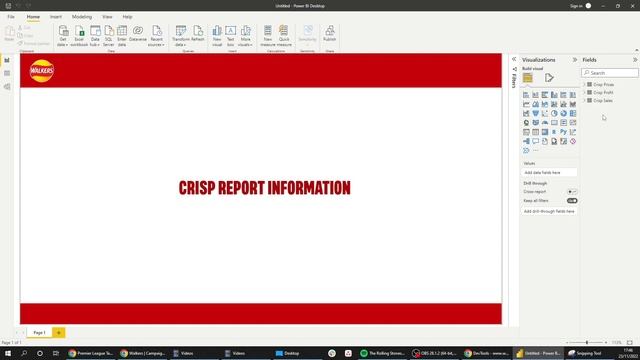Switch to the Insert ribbon tab
640x360 pixels.
coord(56,17)
